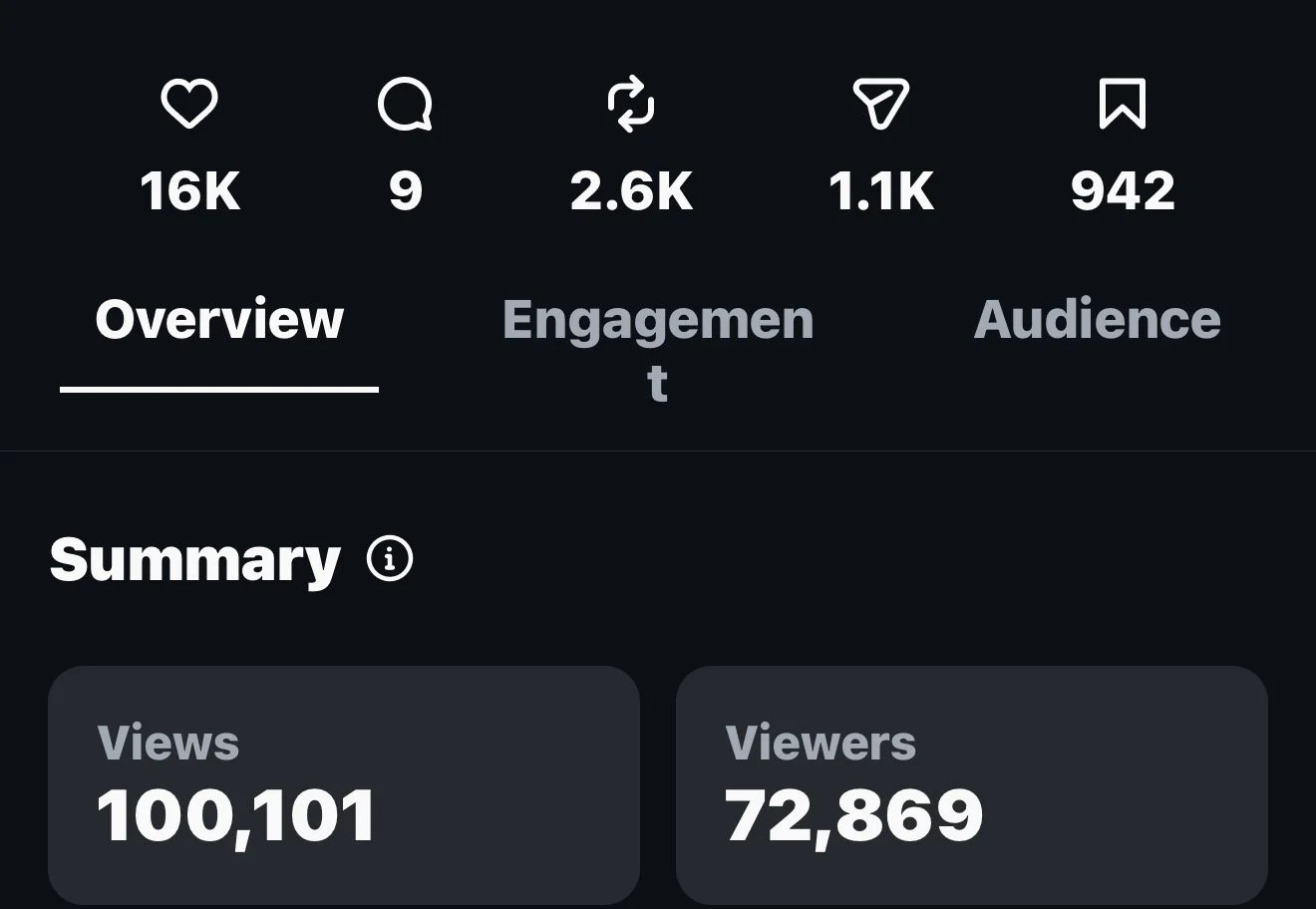The image size is (1316, 909).
Task: Open the Viewers card
Action: (x=972, y=785)
